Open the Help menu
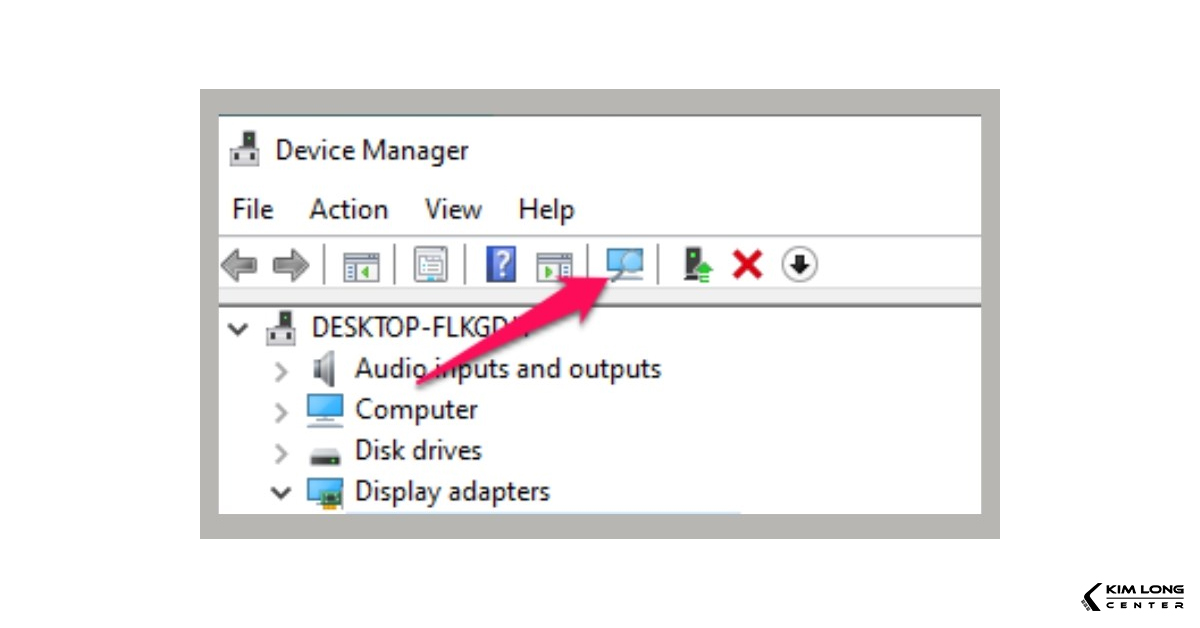 [546, 210]
